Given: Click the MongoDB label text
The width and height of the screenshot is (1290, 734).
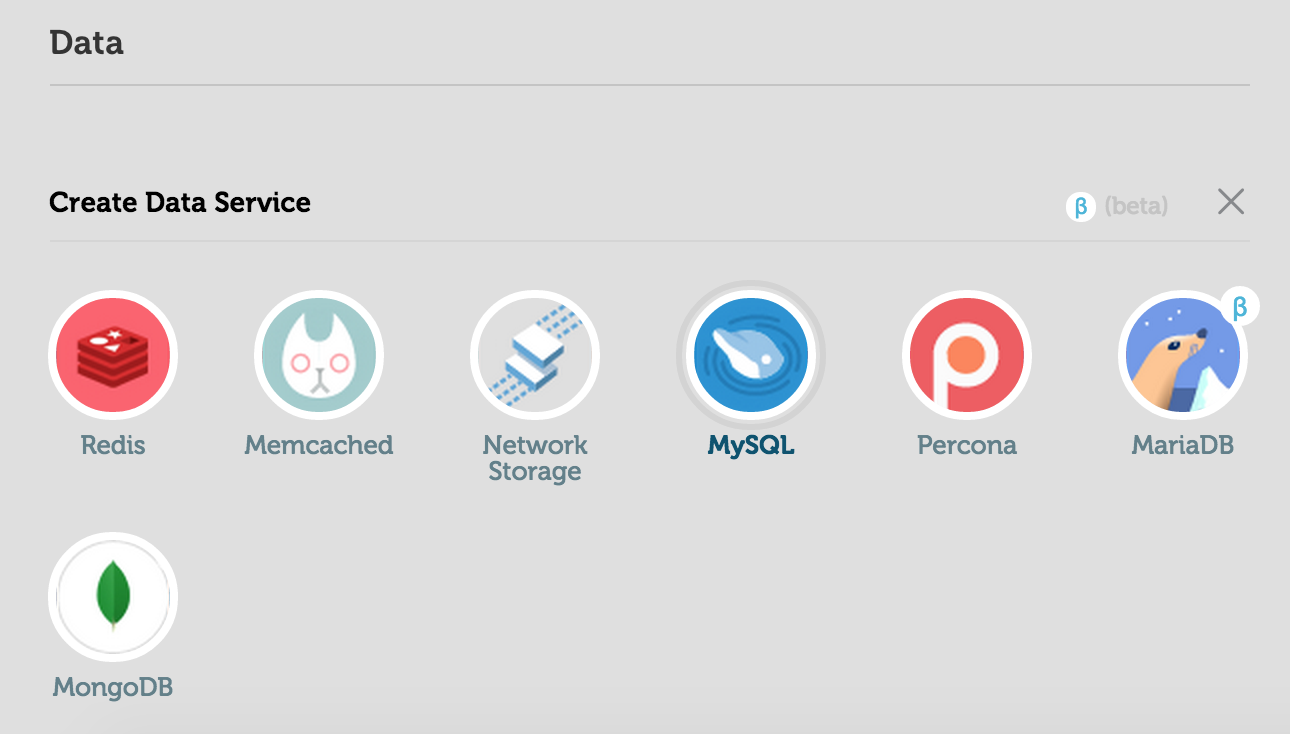Looking at the screenshot, I should pos(113,688).
